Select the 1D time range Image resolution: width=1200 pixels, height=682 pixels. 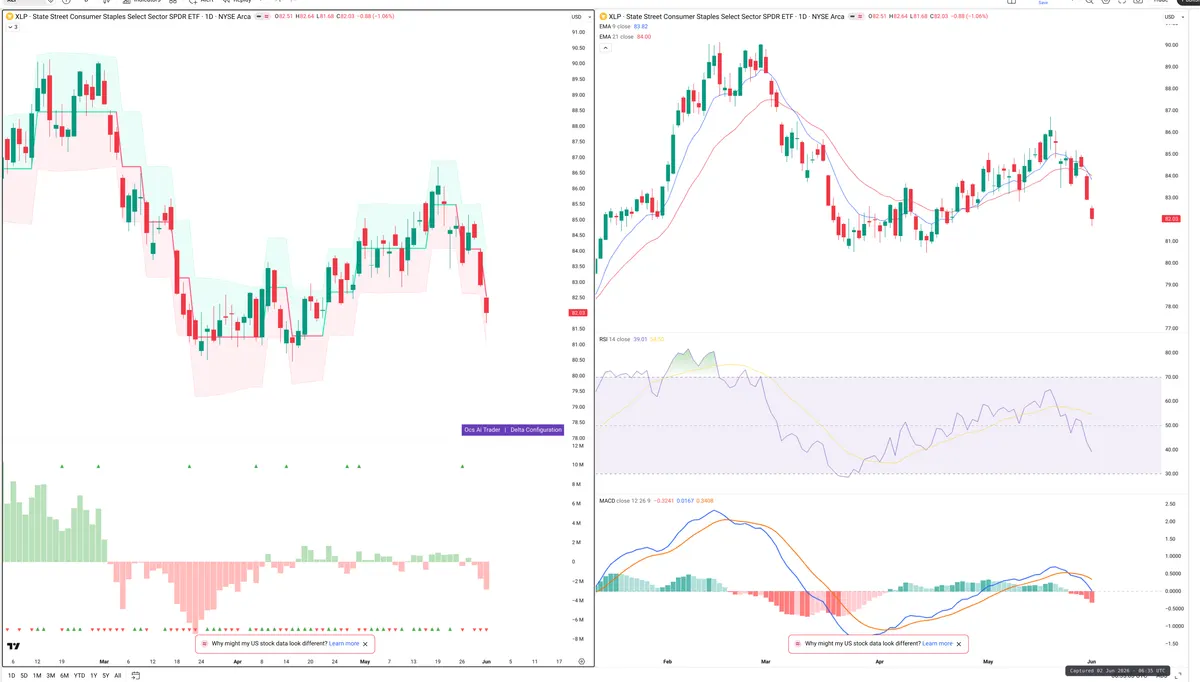click(11, 676)
